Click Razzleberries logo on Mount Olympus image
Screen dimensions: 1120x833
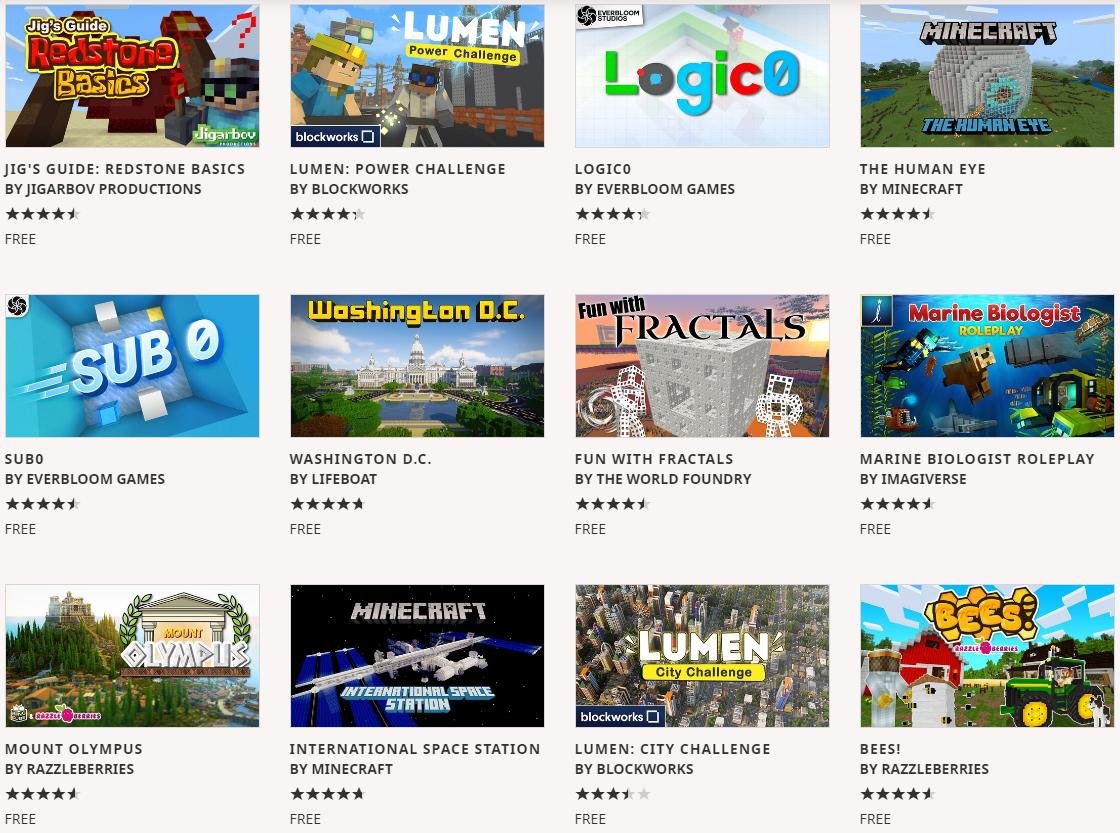pyautogui.click(x=56, y=714)
